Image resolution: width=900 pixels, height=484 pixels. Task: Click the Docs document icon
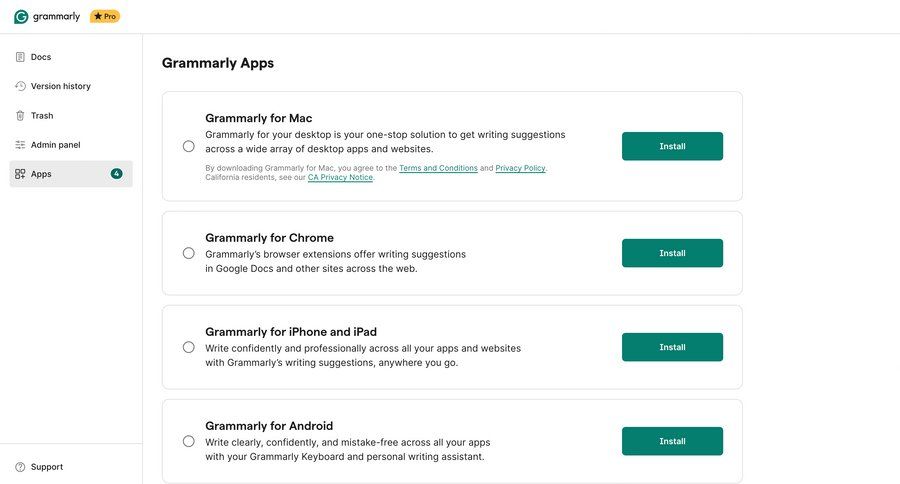[x=20, y=57]
